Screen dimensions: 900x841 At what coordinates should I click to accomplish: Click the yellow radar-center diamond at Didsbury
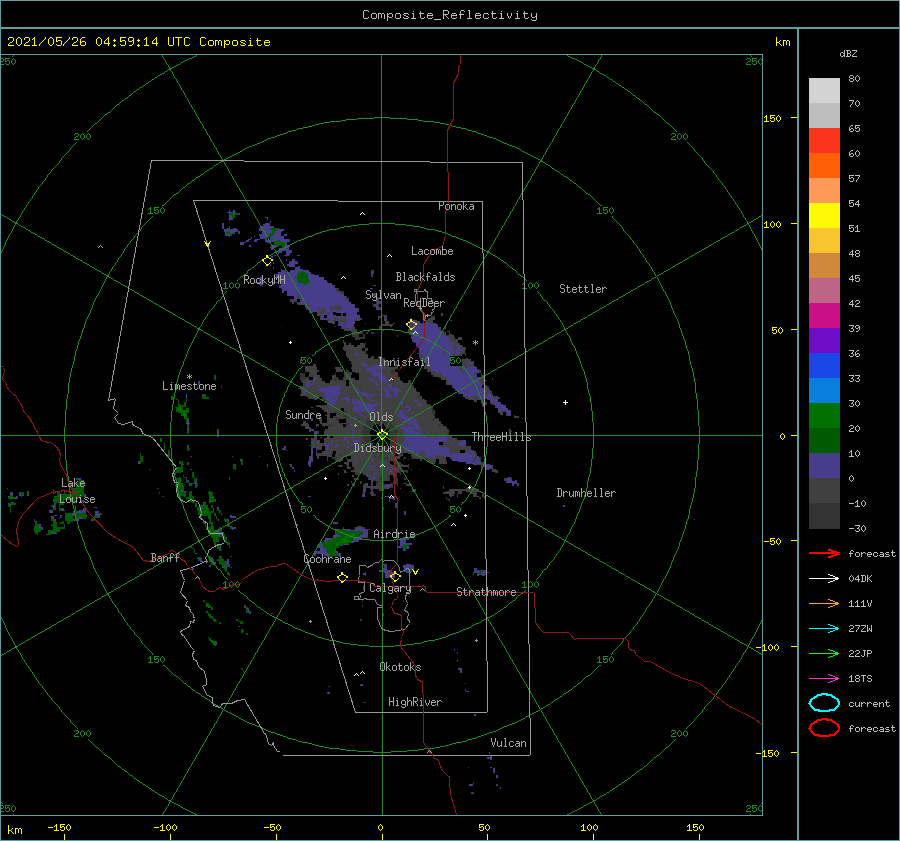click(382, 435)
